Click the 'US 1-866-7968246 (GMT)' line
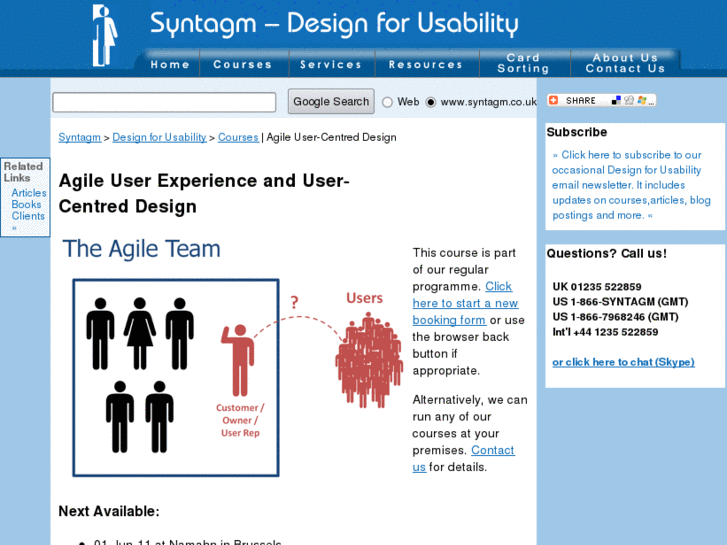 point(615,317)
